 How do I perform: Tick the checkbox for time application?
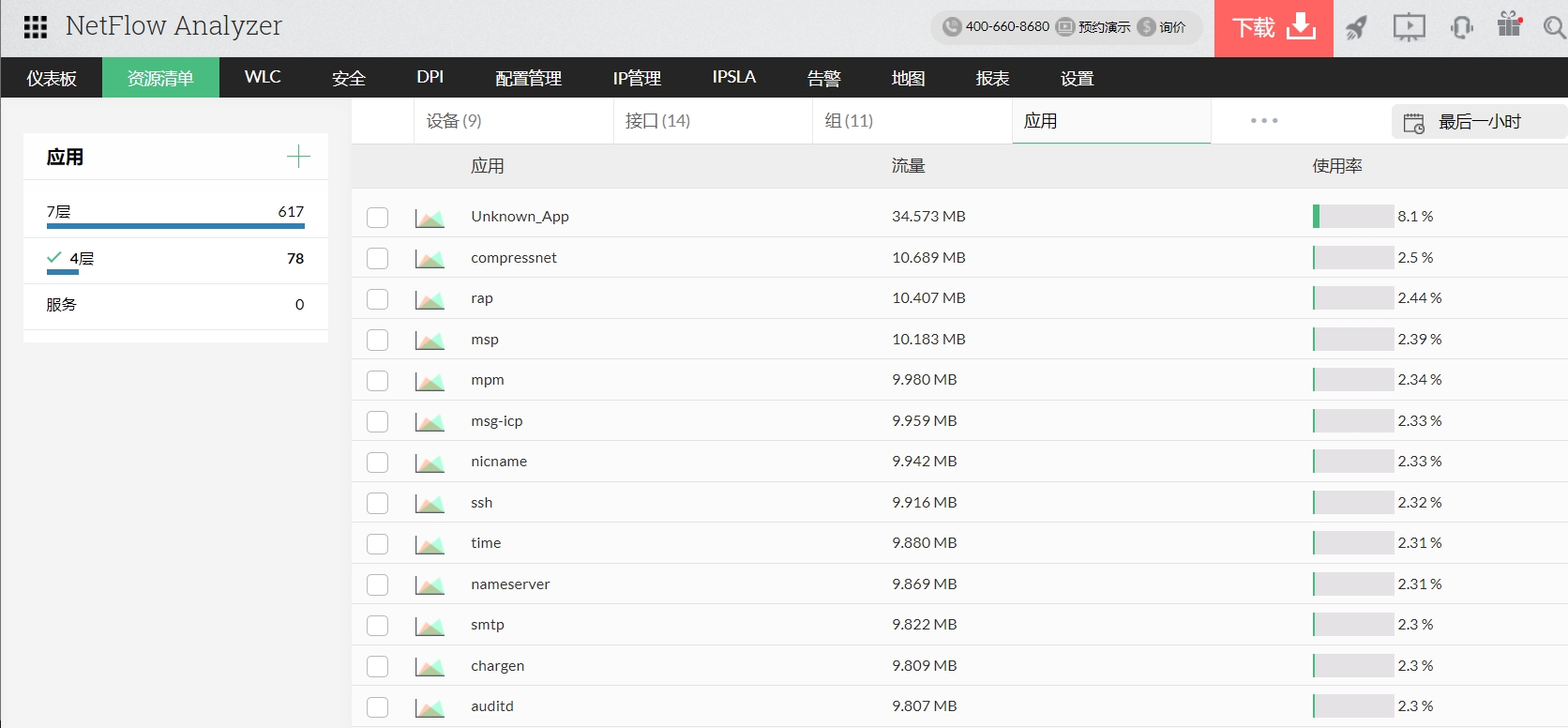pos(377,544)
